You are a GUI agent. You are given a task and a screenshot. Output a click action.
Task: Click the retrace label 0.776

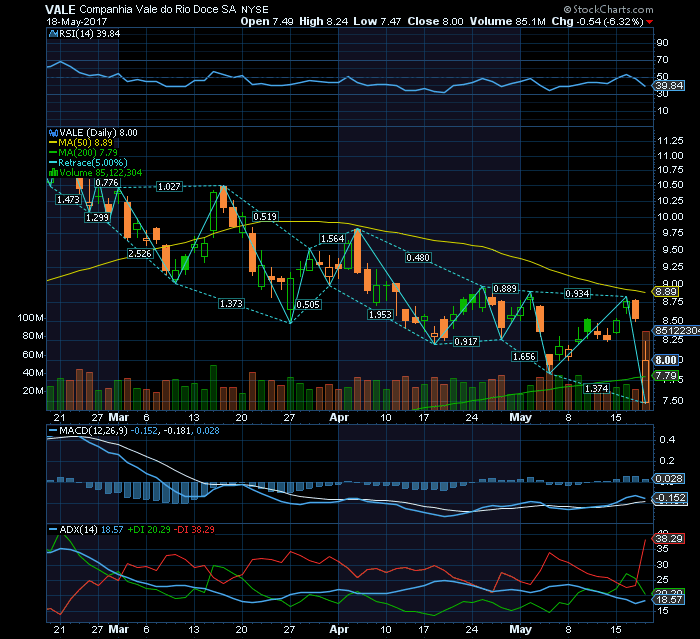click(x=107, y=183)
